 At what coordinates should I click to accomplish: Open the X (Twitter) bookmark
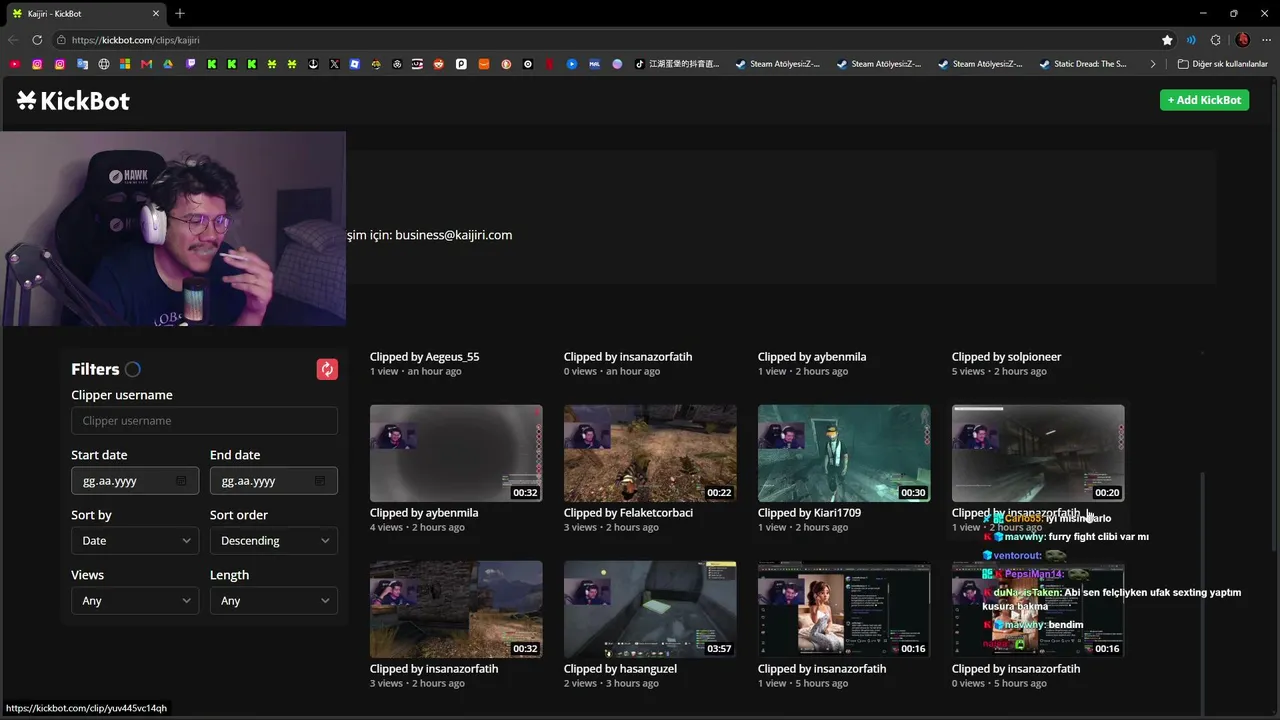pyautogui.click(x=334, y=64)
